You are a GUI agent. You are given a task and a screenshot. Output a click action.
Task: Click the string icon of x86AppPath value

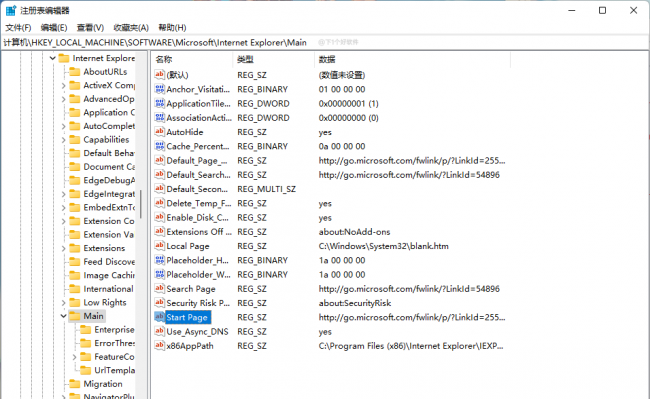click(160, 345)
